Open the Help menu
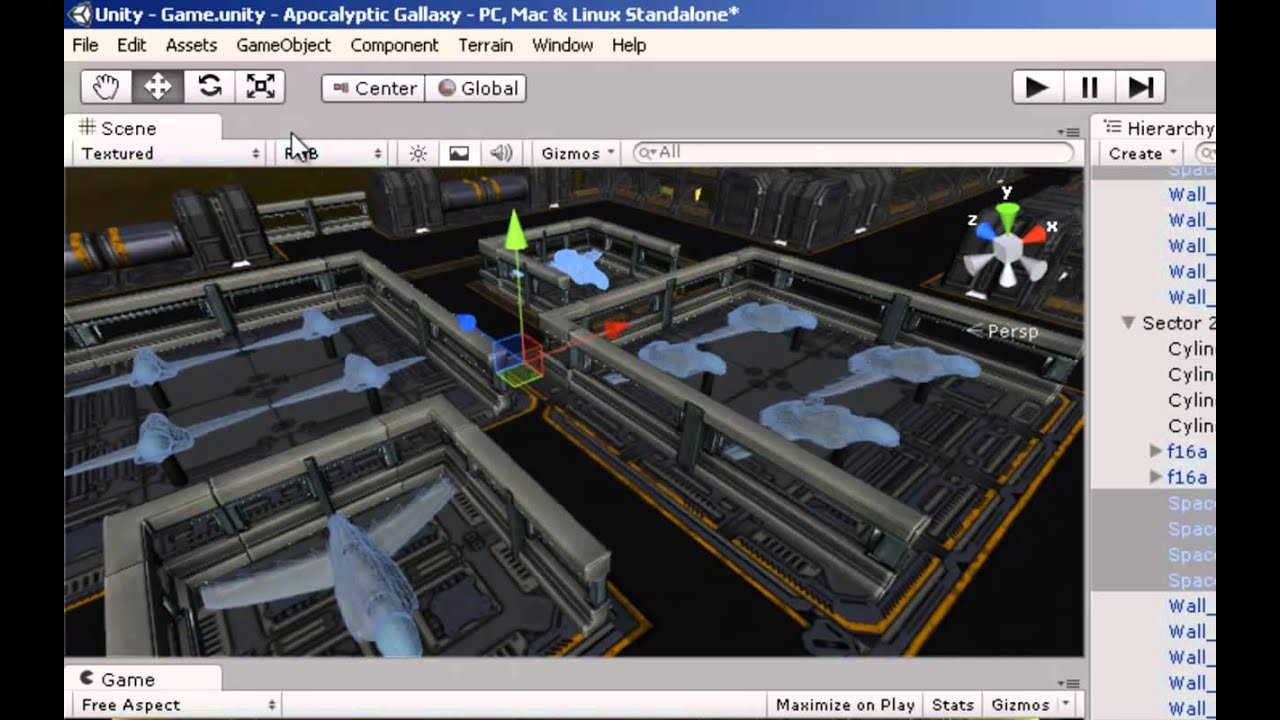 (628, 45)
